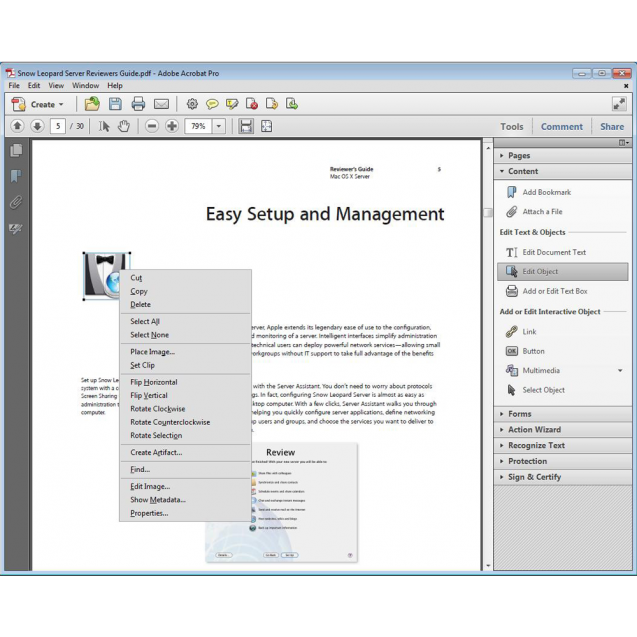Expand the Pages panel section

click(x=519, y=156)
